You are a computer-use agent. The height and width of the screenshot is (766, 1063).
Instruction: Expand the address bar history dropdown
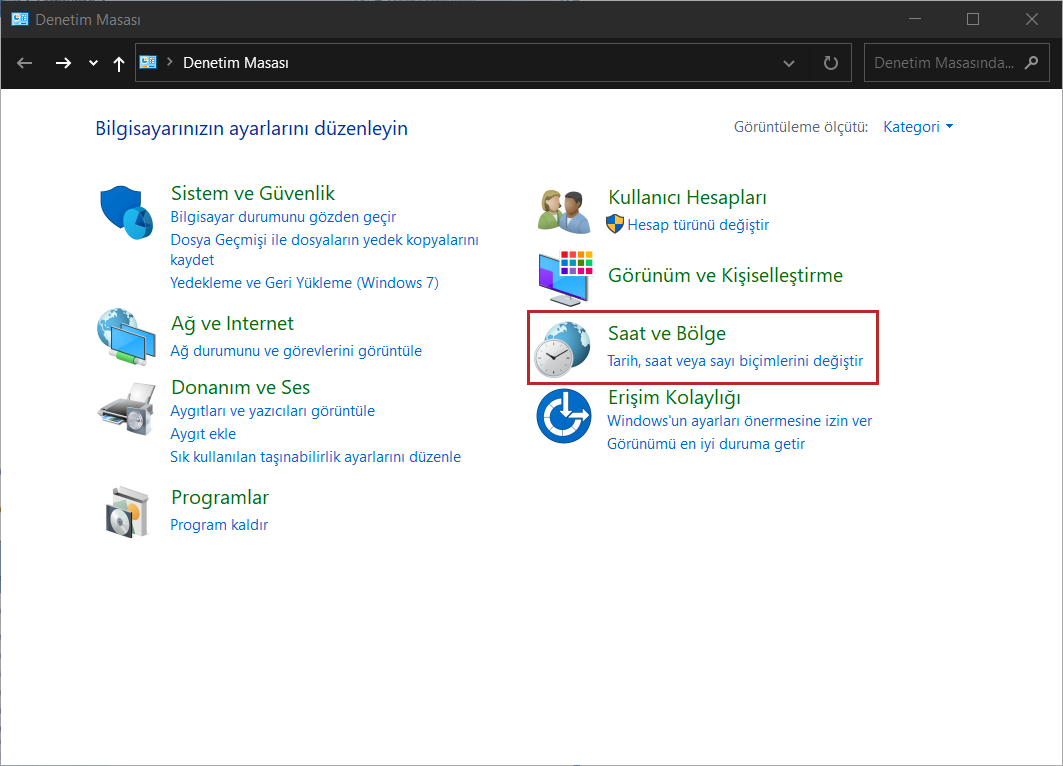[x=790, y=63]
